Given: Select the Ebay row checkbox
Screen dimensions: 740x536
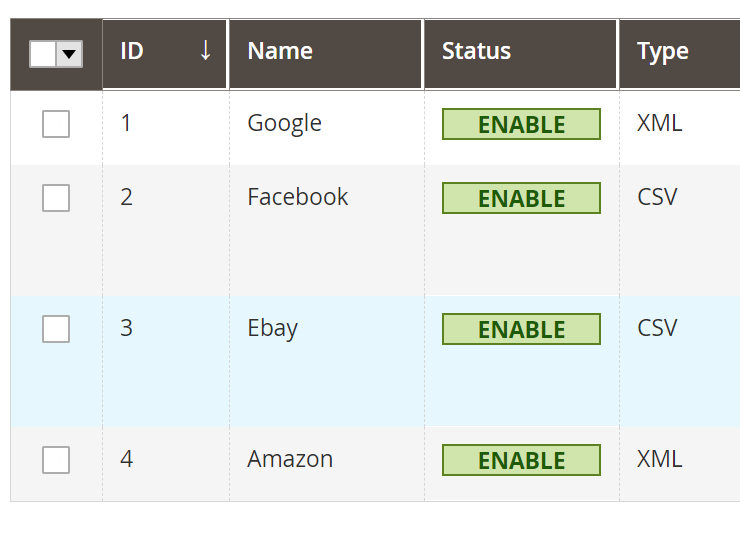Looking at the screenshot, I should [x=56, y=329].
